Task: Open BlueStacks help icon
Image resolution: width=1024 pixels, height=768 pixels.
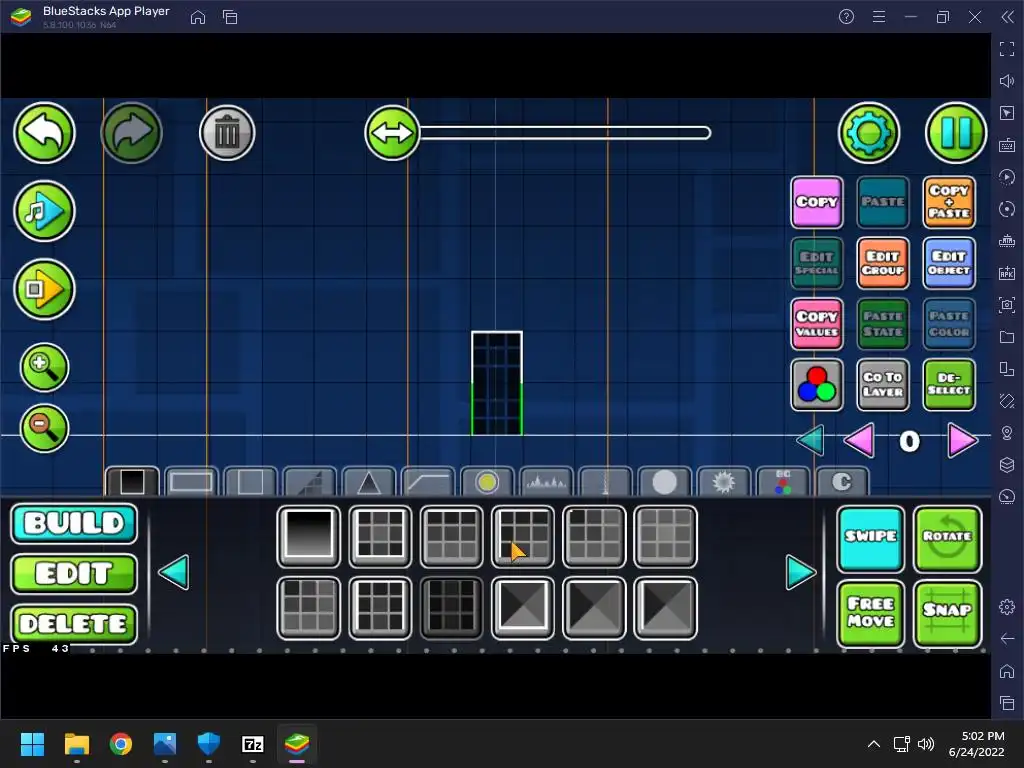Action: point(846,17)
